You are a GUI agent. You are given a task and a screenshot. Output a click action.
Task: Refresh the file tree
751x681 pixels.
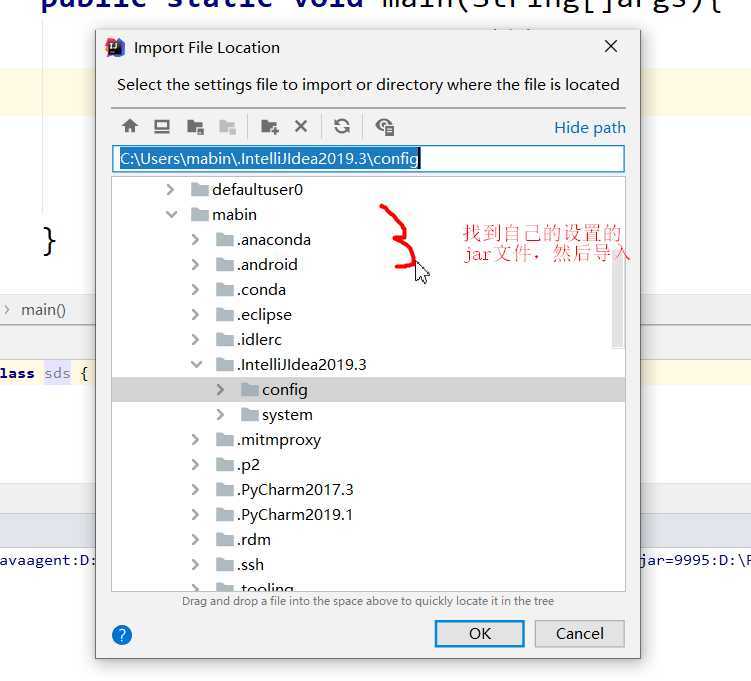(x=341, y=126)
